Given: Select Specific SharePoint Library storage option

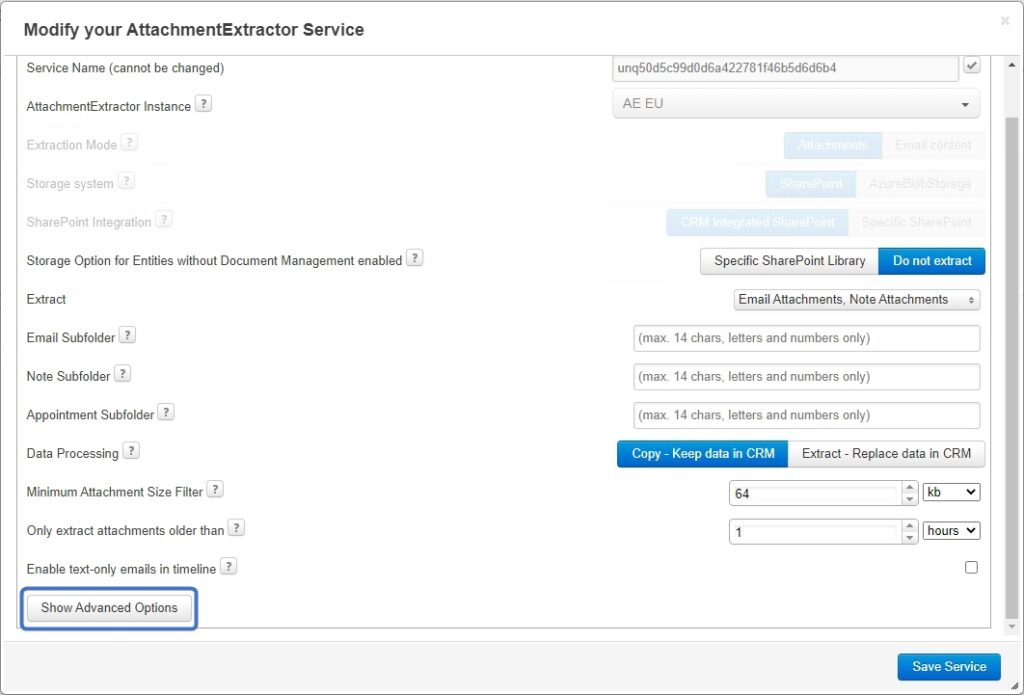Looking at the screenshot, I should (x=790, y=261).
